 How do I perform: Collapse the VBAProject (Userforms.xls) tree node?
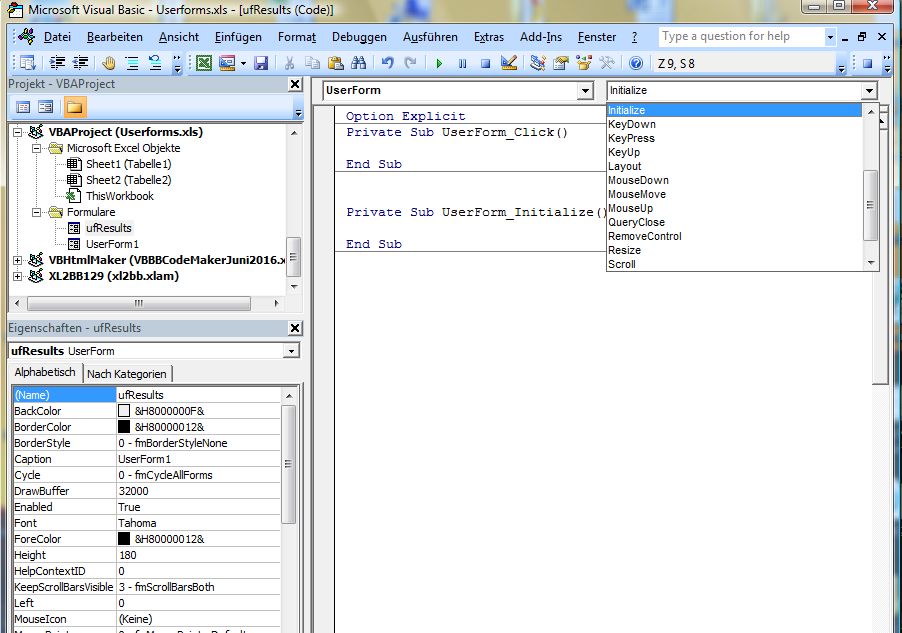click(x=17, y=132)
